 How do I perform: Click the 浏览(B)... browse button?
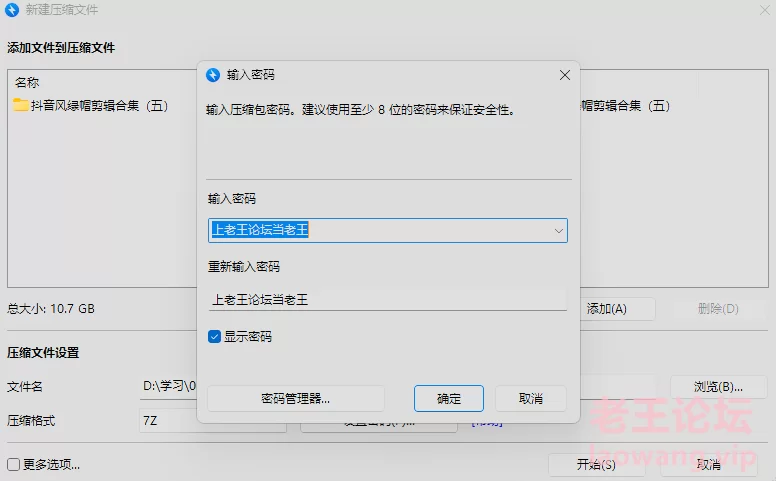[x=718, y=386]
